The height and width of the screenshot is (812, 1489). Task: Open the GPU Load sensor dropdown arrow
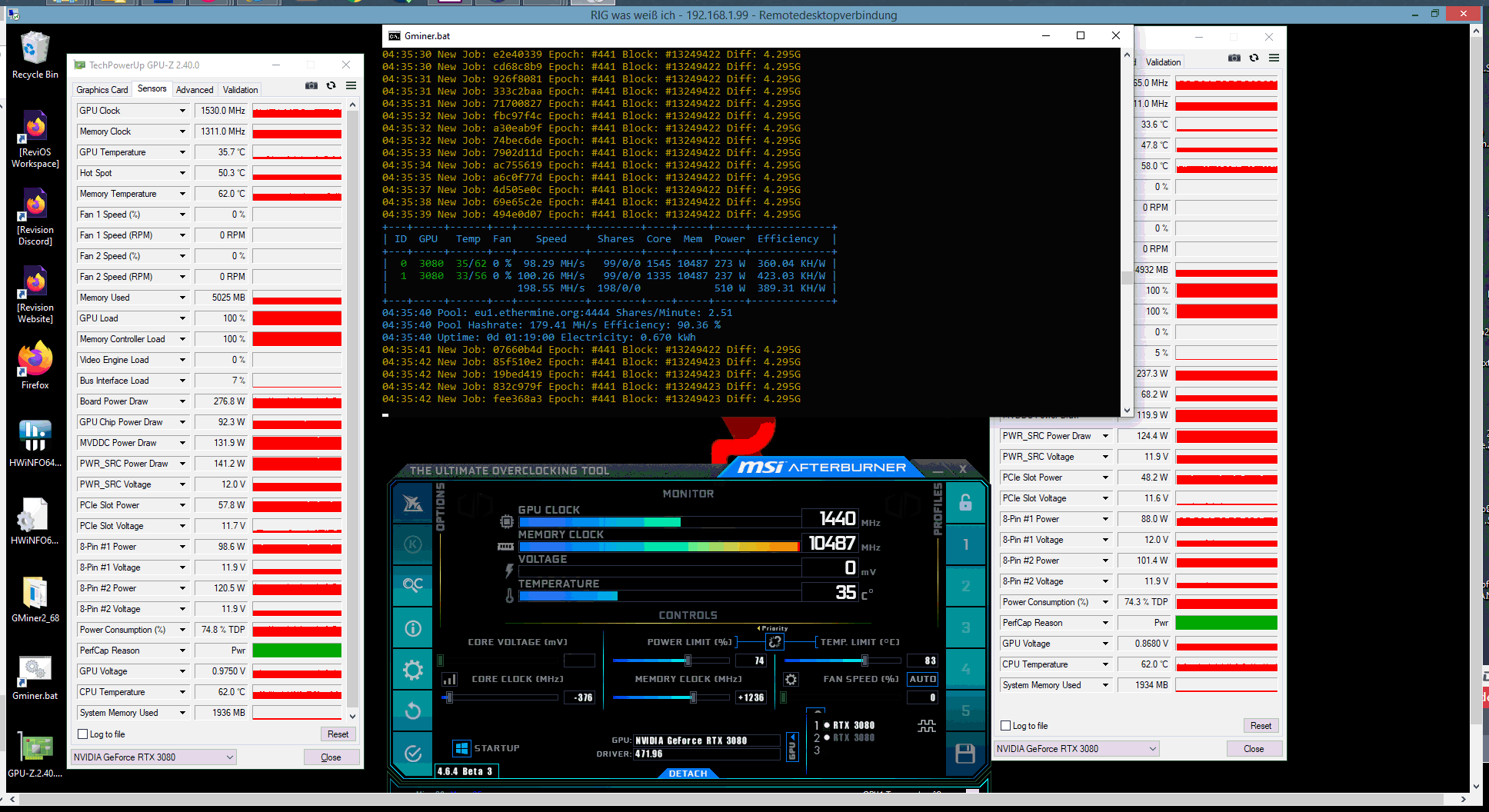[182, 318]
